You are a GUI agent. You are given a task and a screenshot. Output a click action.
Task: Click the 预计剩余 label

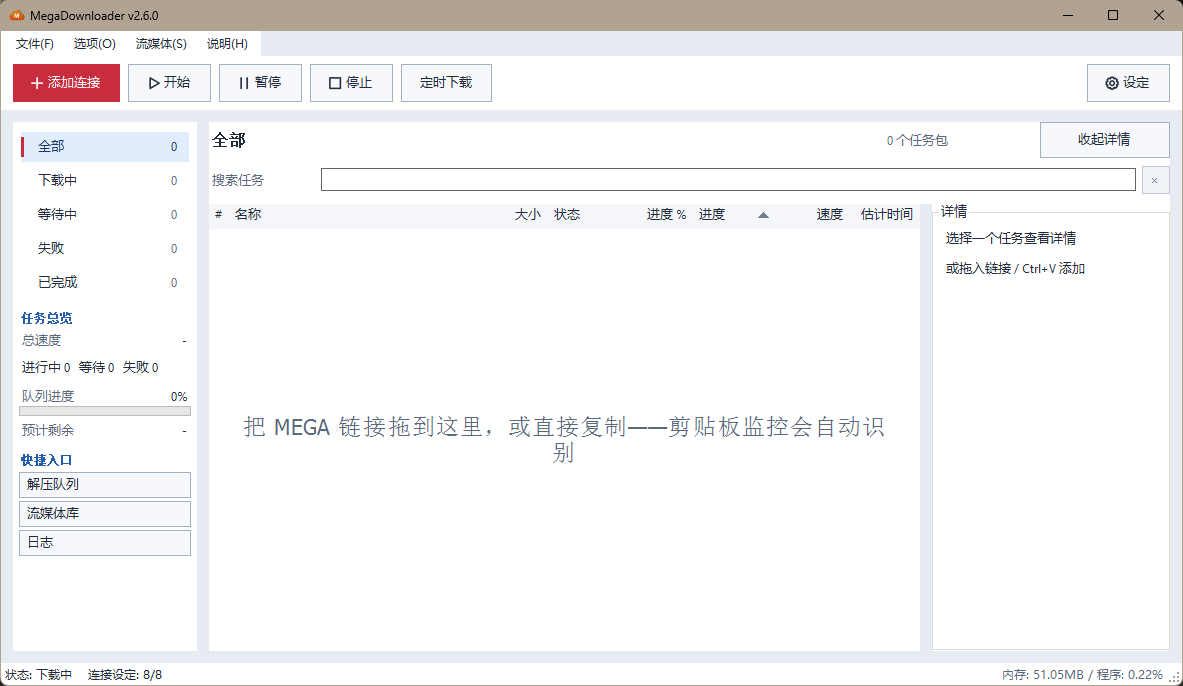(48, 430)
